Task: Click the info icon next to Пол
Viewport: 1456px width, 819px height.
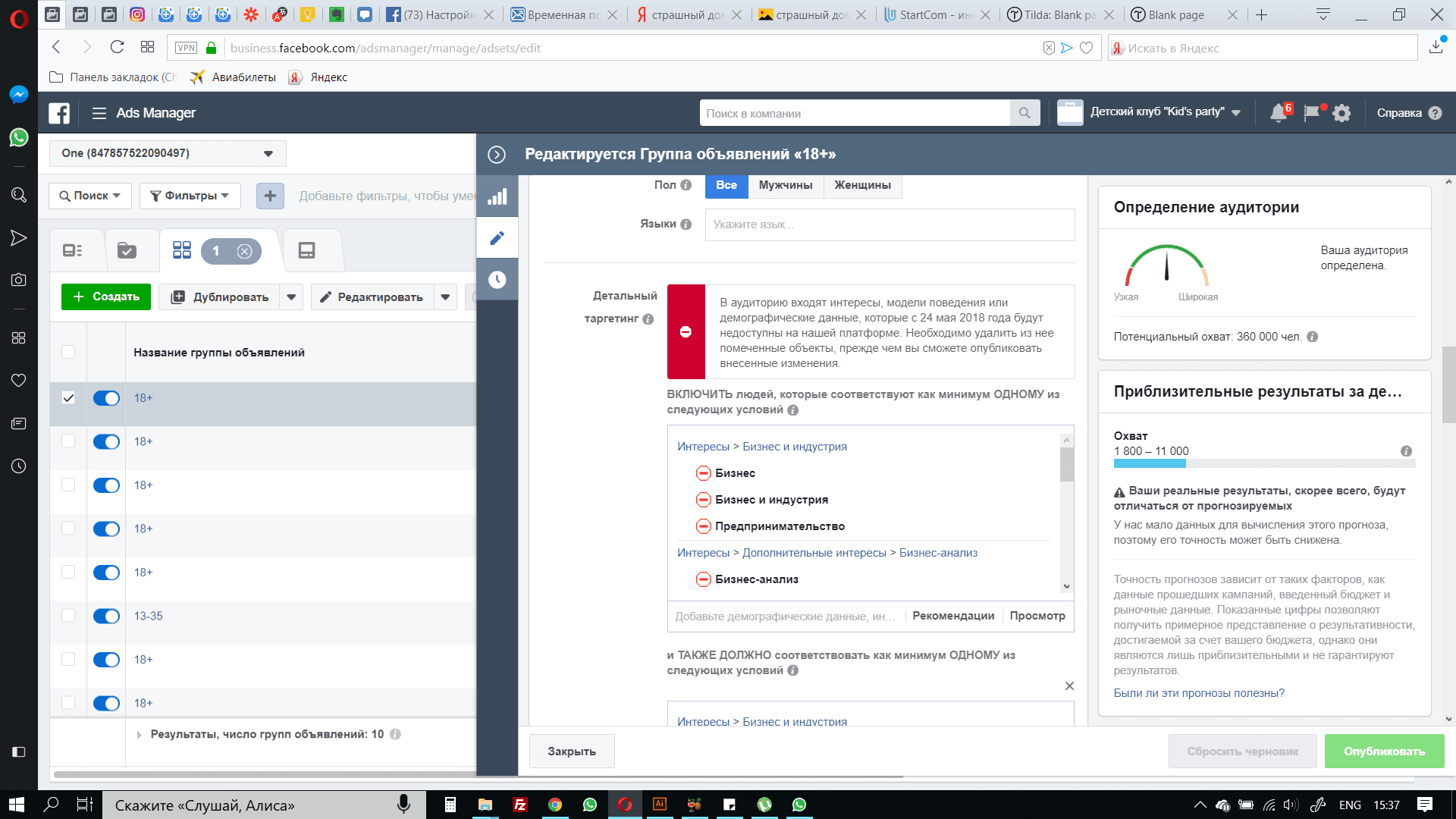Action: click(x=686, y=185)
